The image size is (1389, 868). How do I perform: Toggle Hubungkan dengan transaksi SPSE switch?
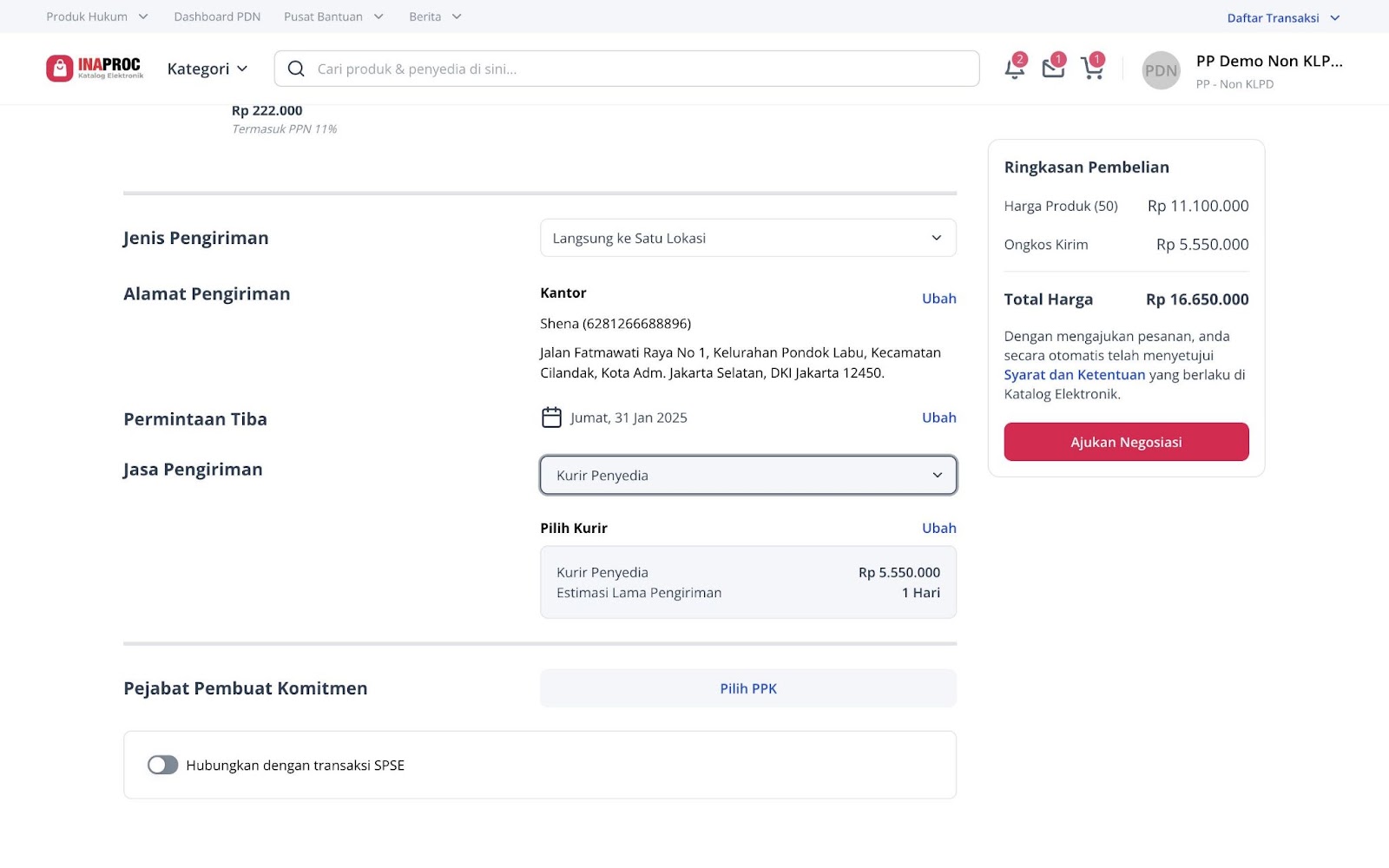pyautogui.click(x=162, y=765)
